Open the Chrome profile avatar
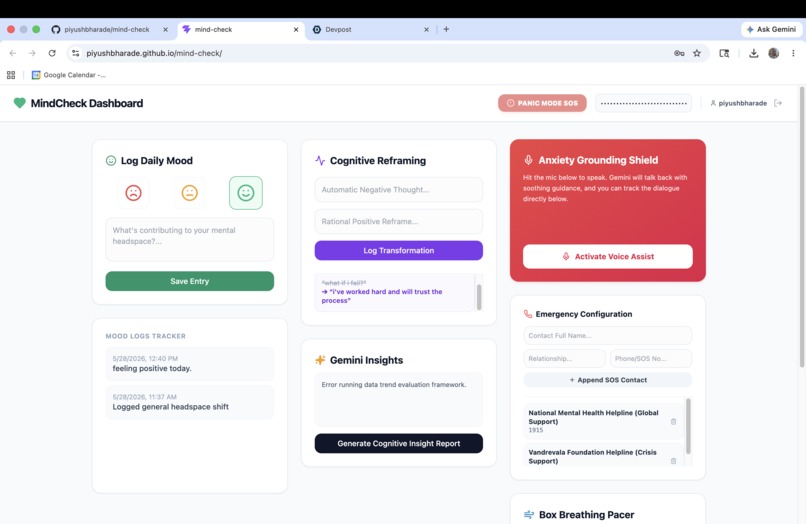This screenshot has width=806, height=524. point(774,53)
